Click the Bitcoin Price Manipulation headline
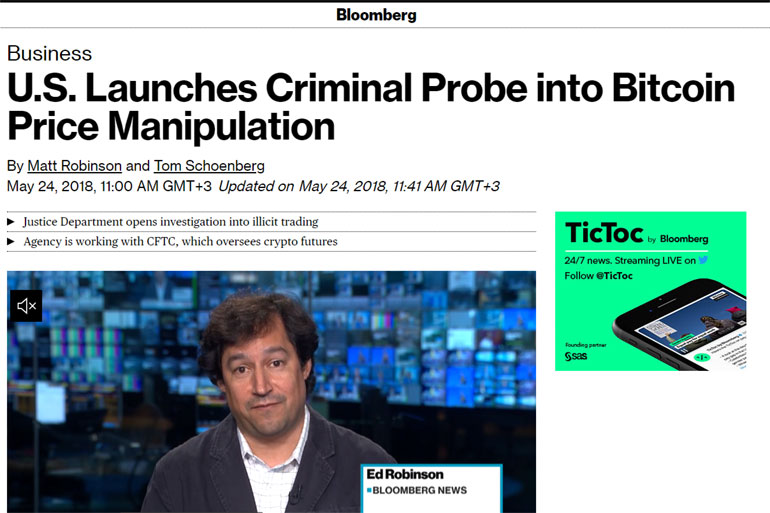This screenshot has width=770, height=513. point(370,108)
